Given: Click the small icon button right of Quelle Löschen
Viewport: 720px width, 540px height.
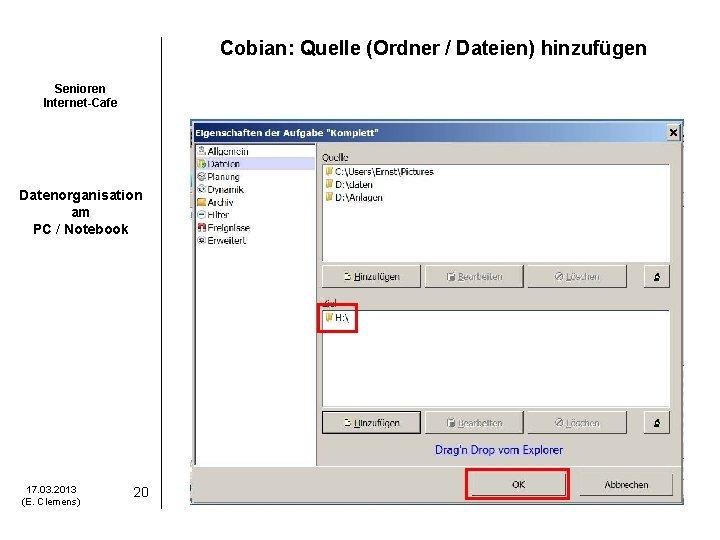Looking at the screenshot, I should pyautogui.click(x=657, y=276).
